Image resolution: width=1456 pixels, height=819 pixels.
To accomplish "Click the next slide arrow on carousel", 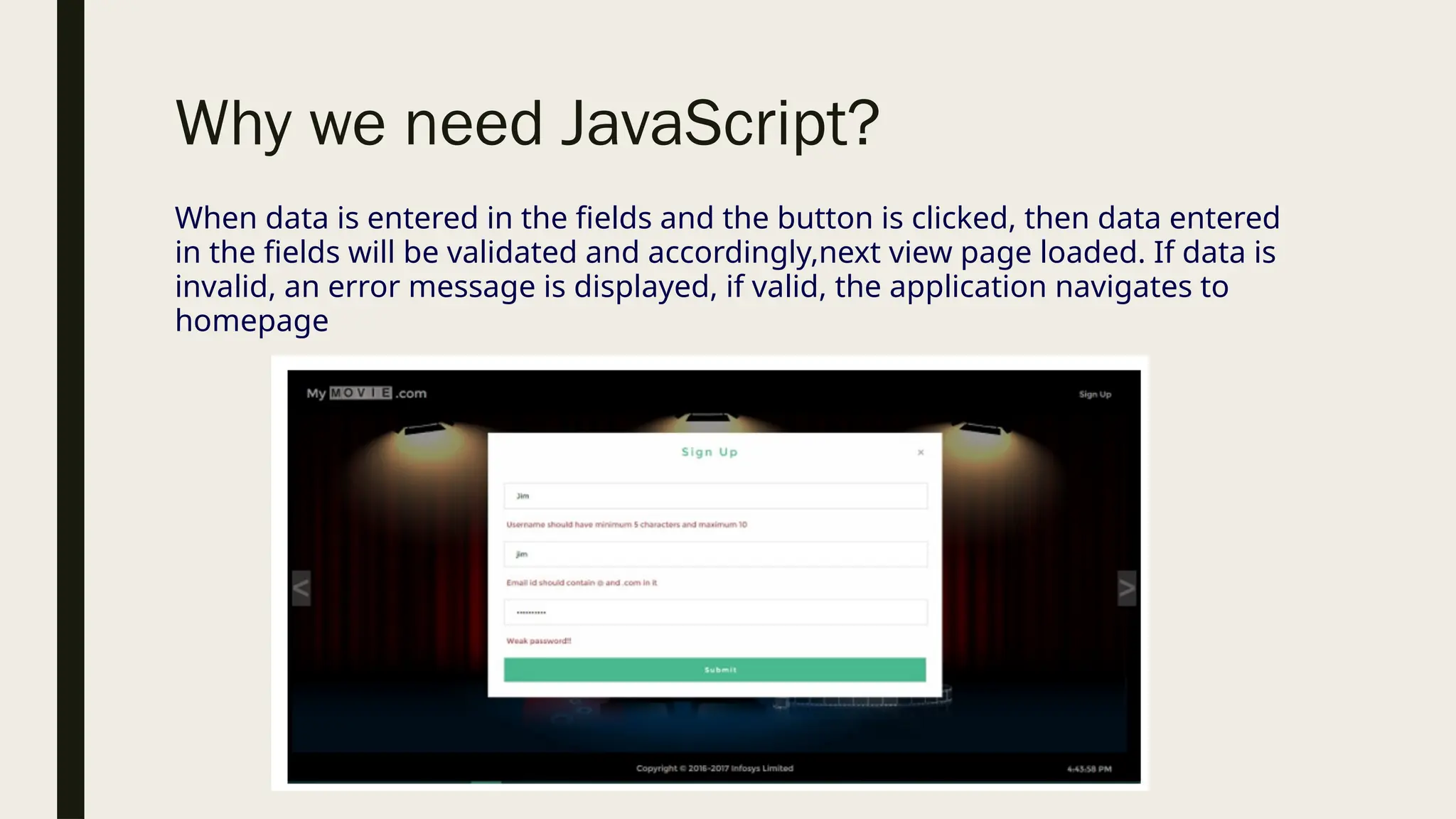I will pyautogui.click(x=1126, y=588).
